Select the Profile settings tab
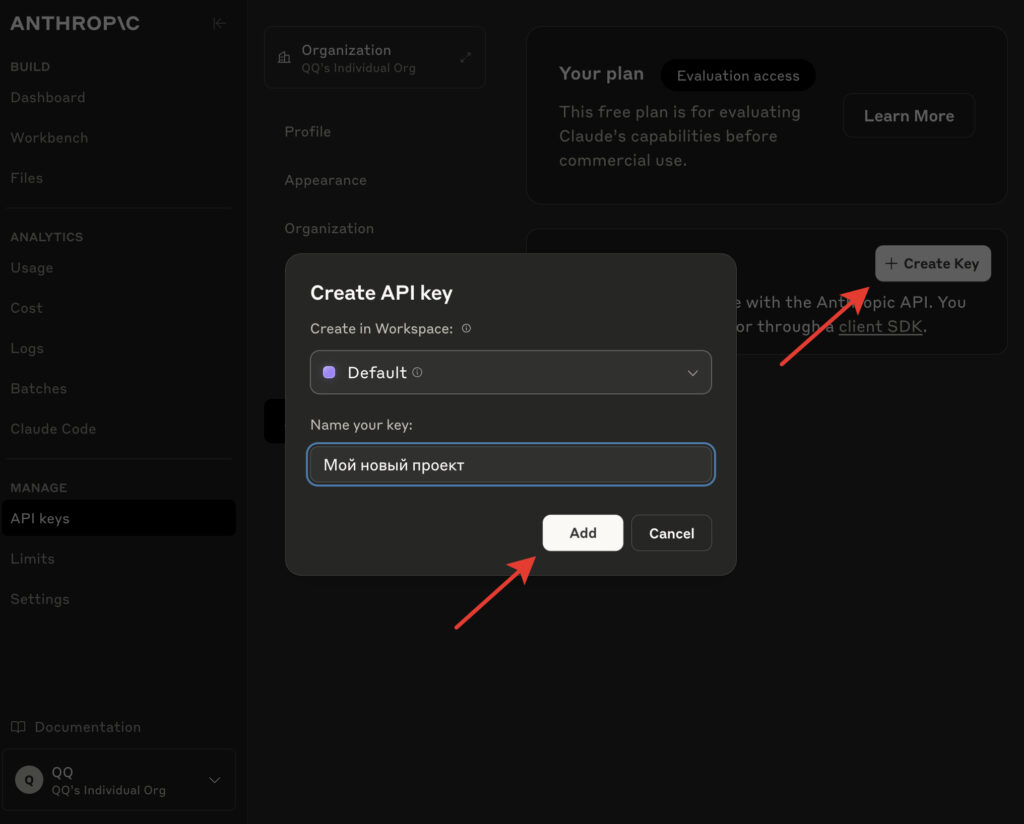1024x824 pixels. click(308, 132)
